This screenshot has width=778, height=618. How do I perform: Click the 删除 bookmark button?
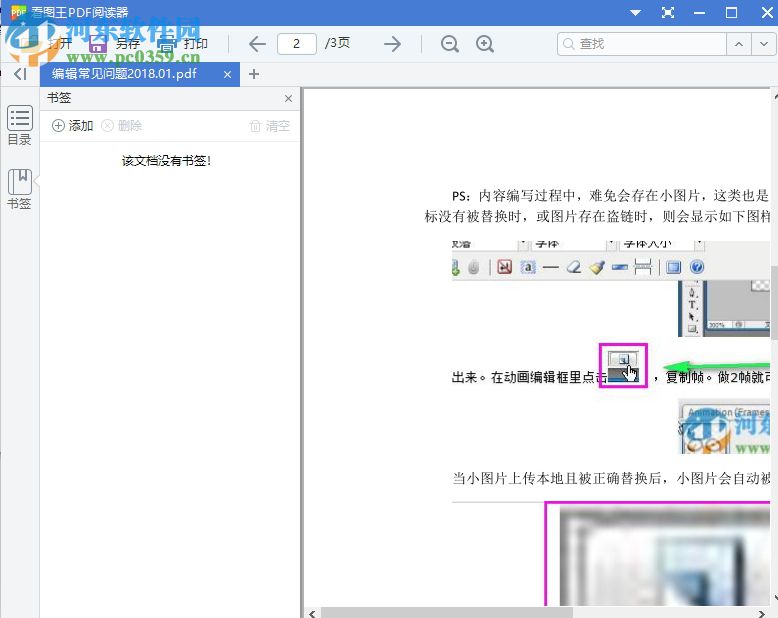[122, 126]
